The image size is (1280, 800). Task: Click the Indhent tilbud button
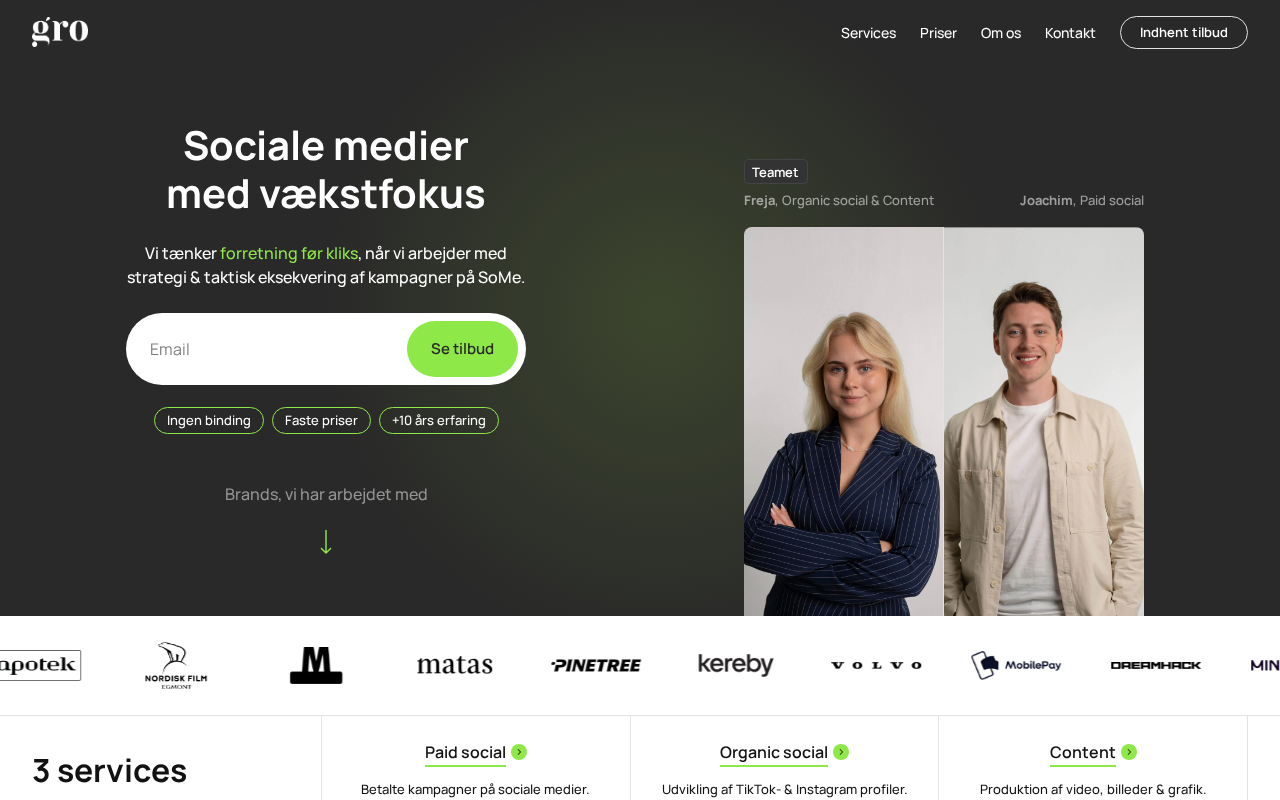(x=1184, y=32)
